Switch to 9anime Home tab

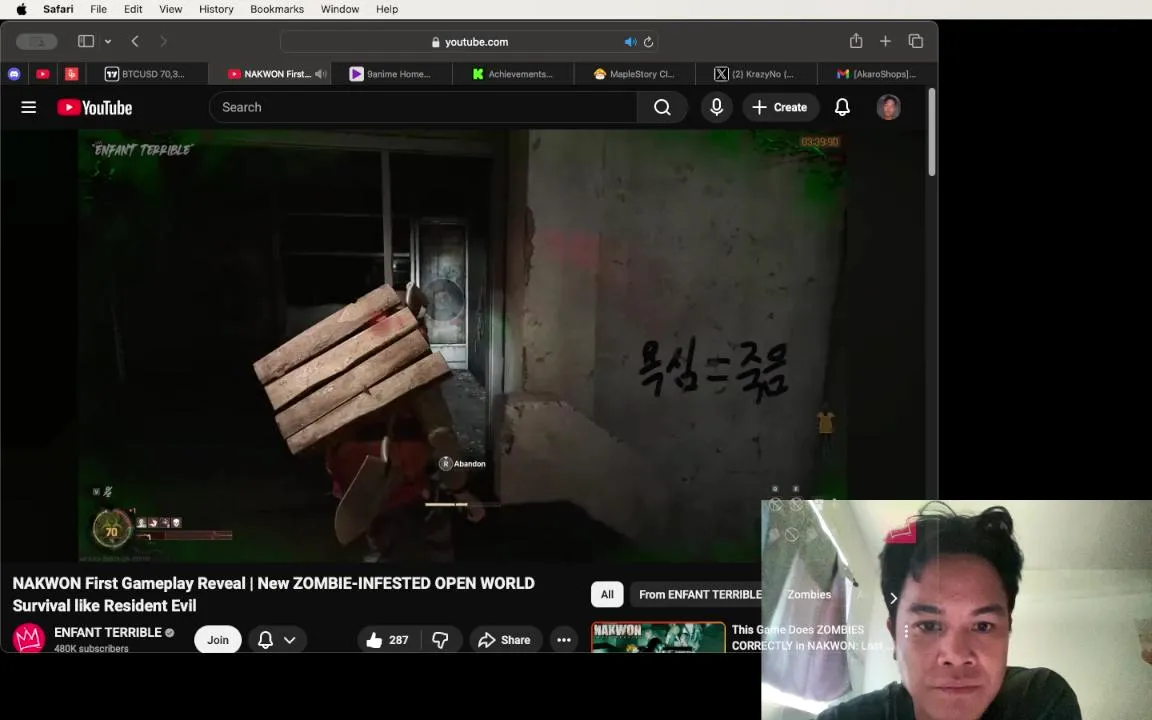click(x=391, y=73)
